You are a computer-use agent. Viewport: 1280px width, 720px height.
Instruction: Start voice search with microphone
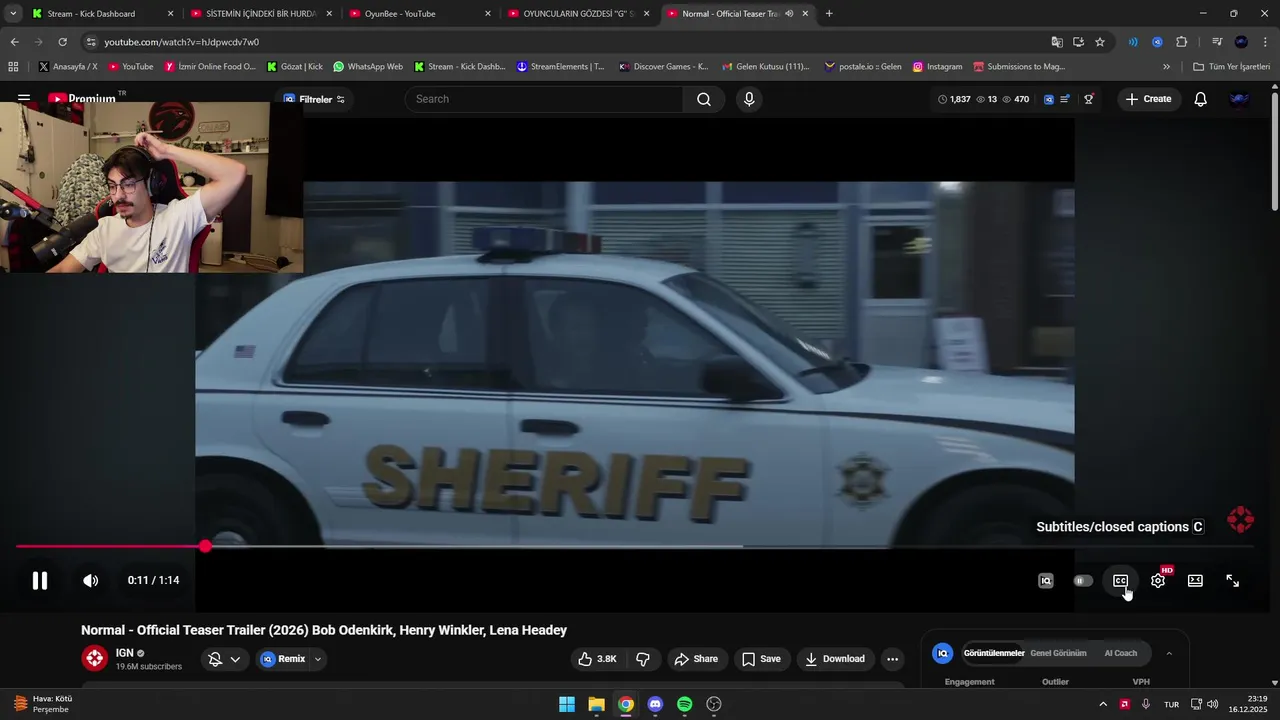point(749,99)
